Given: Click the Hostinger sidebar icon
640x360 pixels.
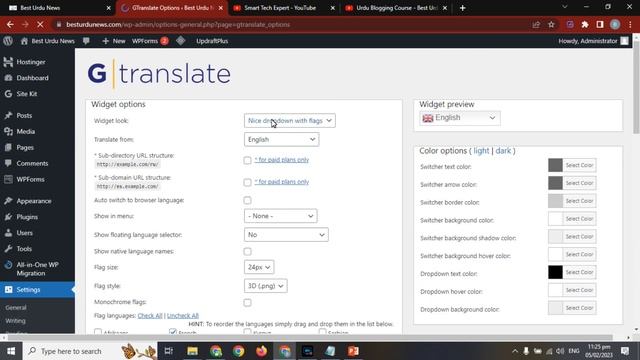Looking at the screenshot, I should coord(8,62).
